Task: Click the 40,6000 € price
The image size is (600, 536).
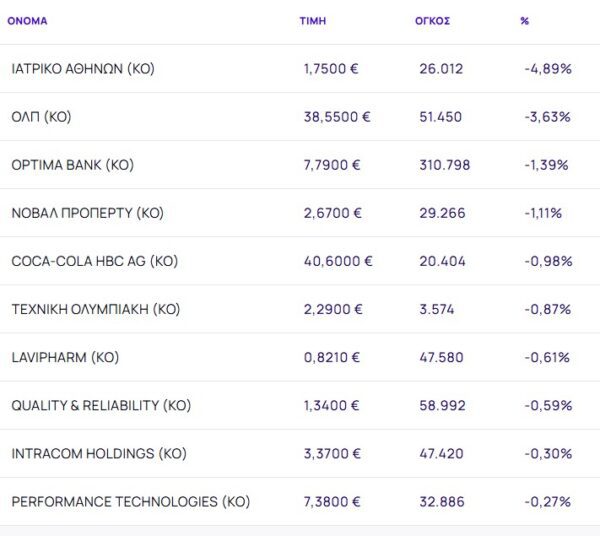Action: click(x=338, y=261)
